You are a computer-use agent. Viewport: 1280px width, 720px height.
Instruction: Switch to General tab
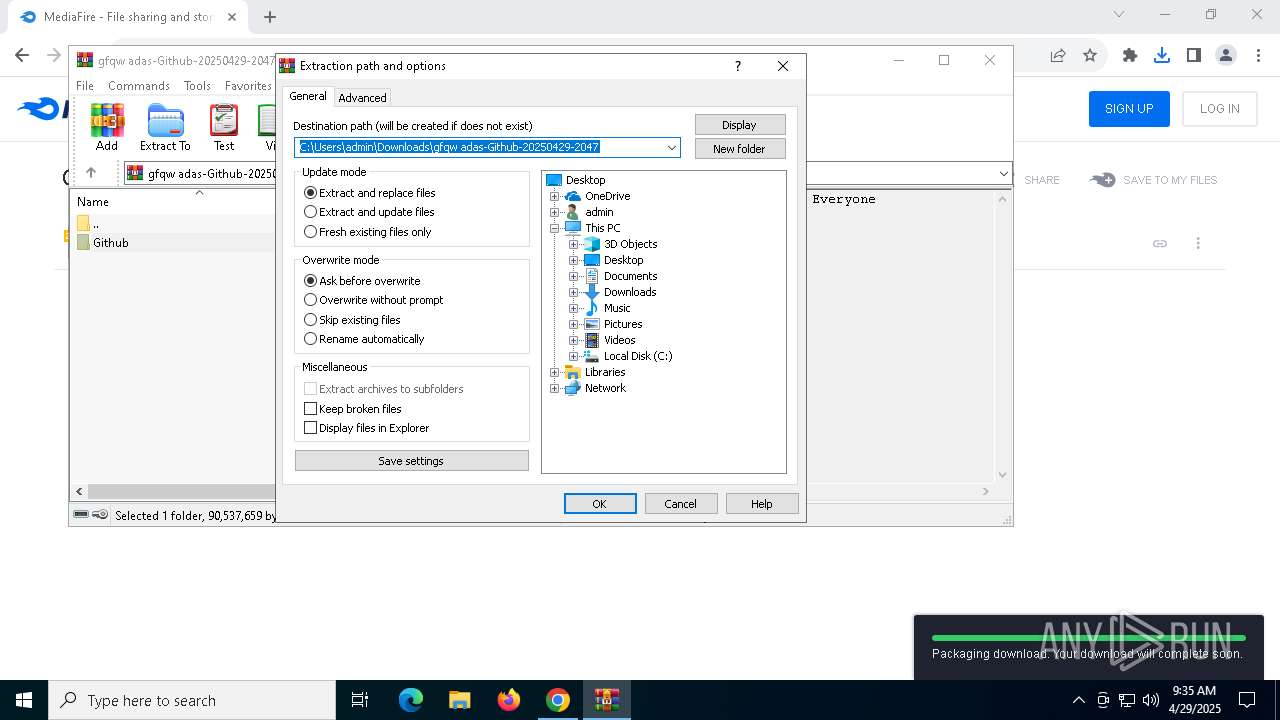pyautogui.click(x=308, y=96)
